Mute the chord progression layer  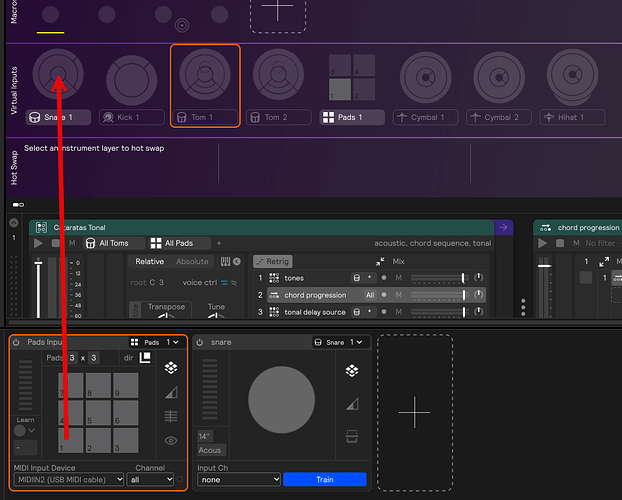pyautogui.click(x=398, y=295)
